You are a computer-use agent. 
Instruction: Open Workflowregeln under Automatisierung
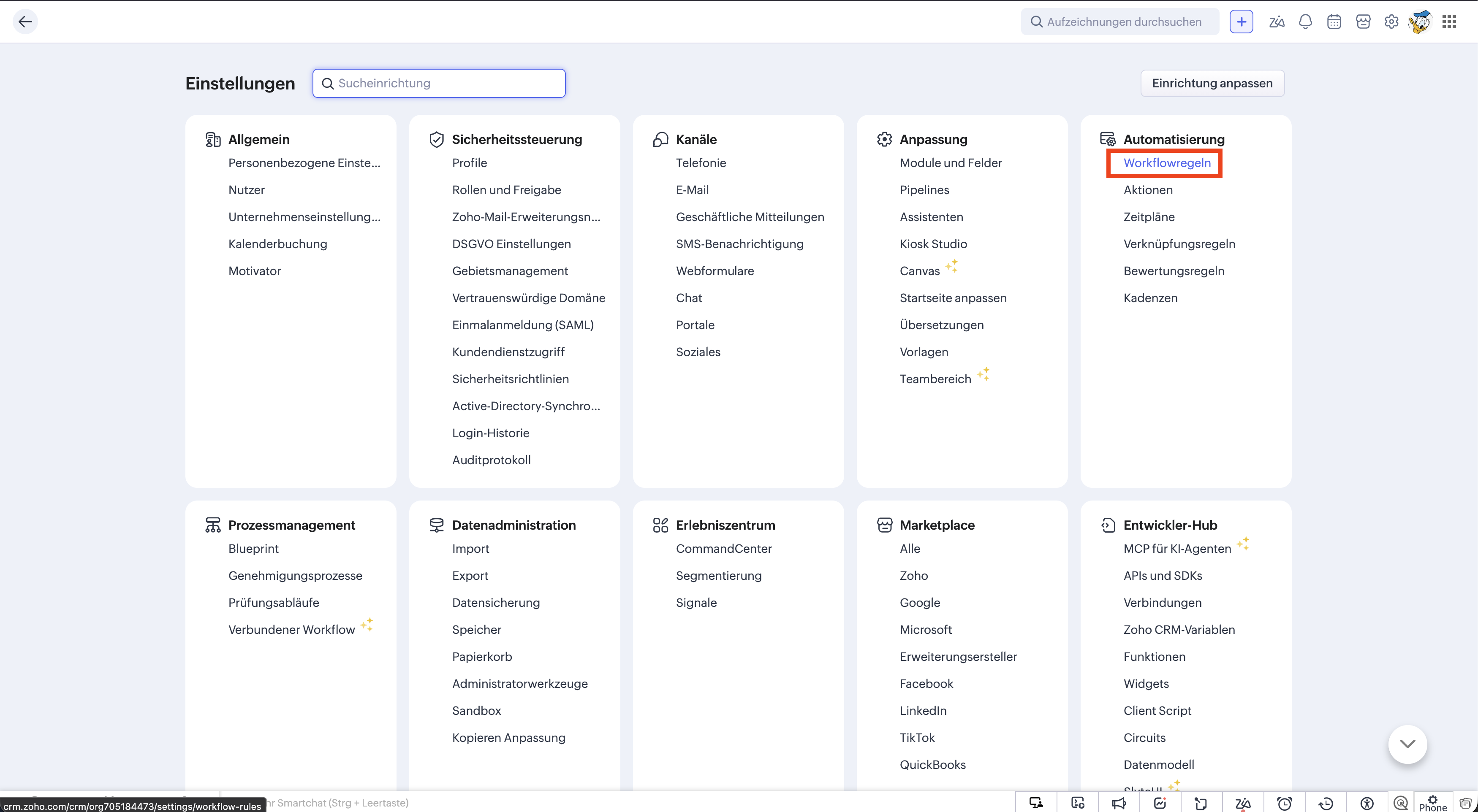[x=1167, y=163]
